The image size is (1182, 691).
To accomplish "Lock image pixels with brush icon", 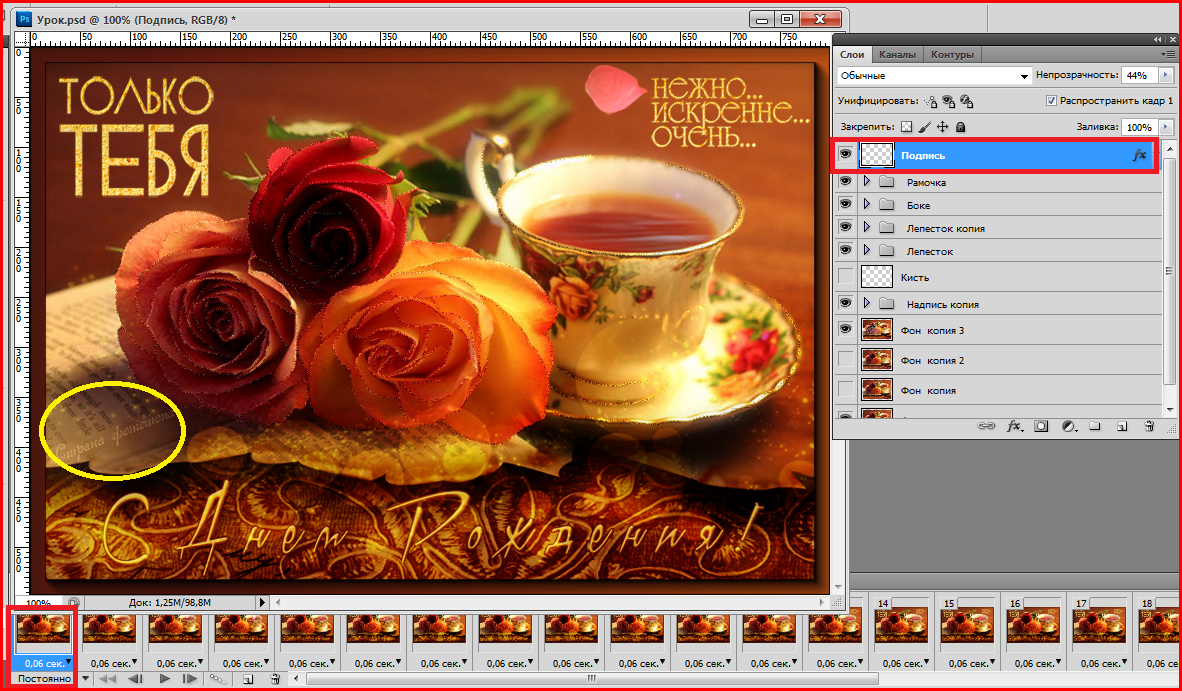I will [x=925, y=127].
